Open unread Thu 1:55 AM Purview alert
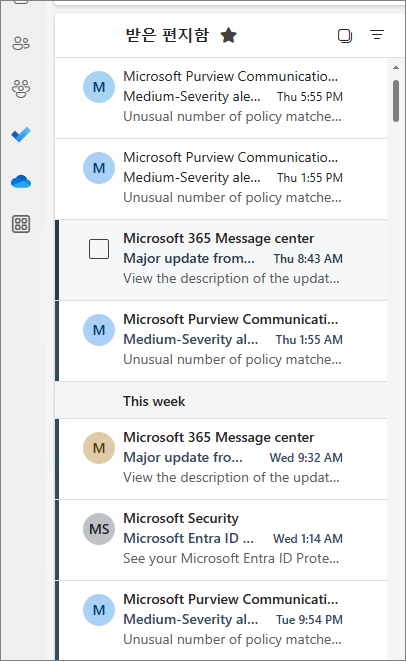 coord(221,341)
